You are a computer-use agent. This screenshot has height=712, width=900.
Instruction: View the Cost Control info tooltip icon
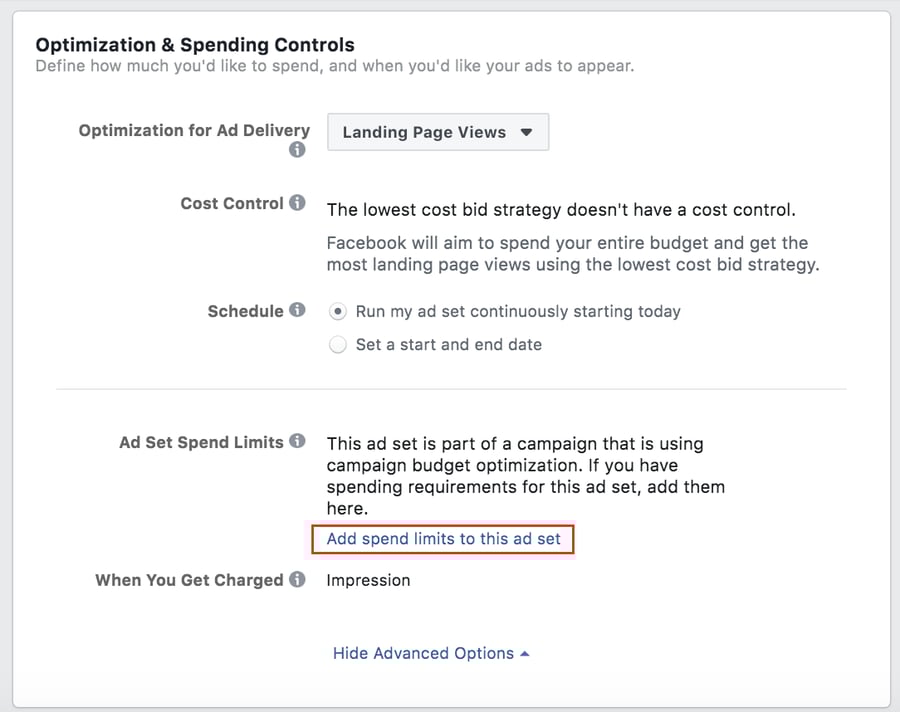297,202
